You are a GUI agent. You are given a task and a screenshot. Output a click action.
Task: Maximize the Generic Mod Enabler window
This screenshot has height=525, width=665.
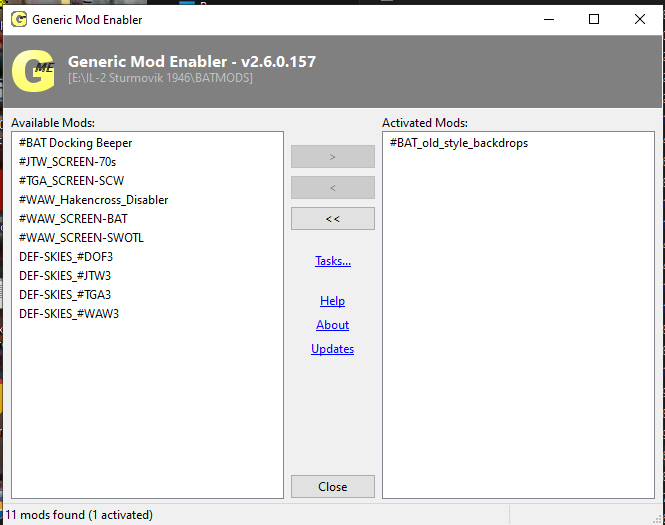pyautogui.click(x=594, y=20)
